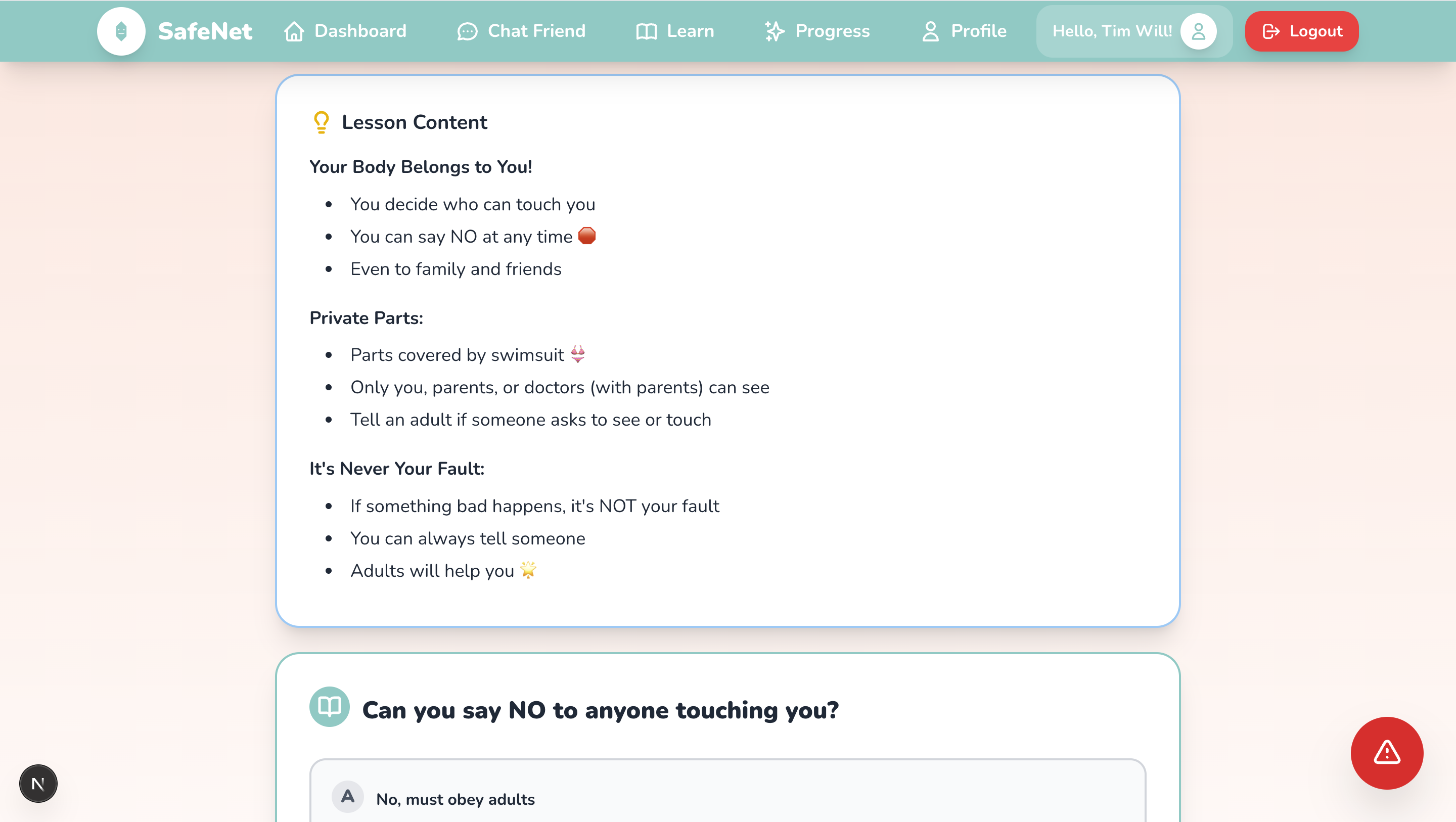
Task: Click the lightbulb icon beside Lesson Content
Action: point(321,122)
